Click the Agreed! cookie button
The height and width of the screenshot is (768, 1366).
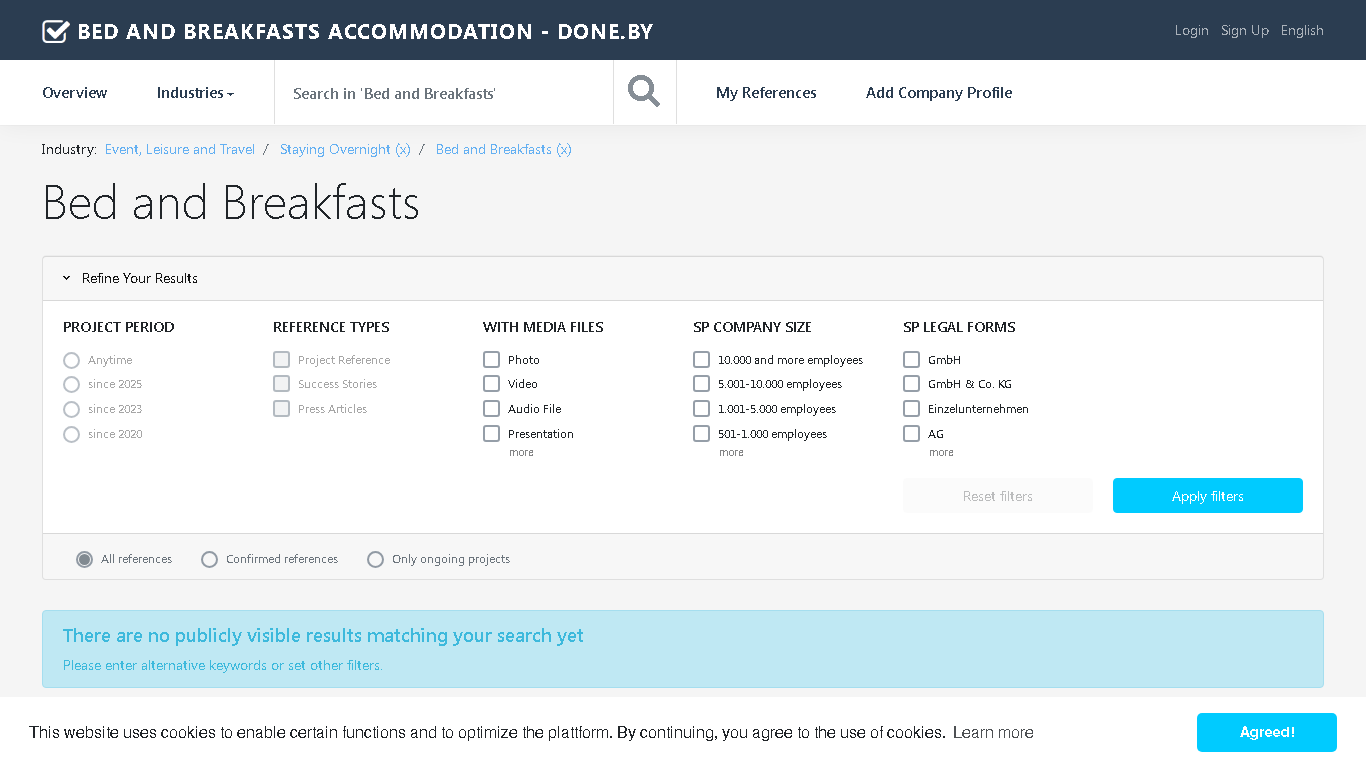coord(1267,733)
